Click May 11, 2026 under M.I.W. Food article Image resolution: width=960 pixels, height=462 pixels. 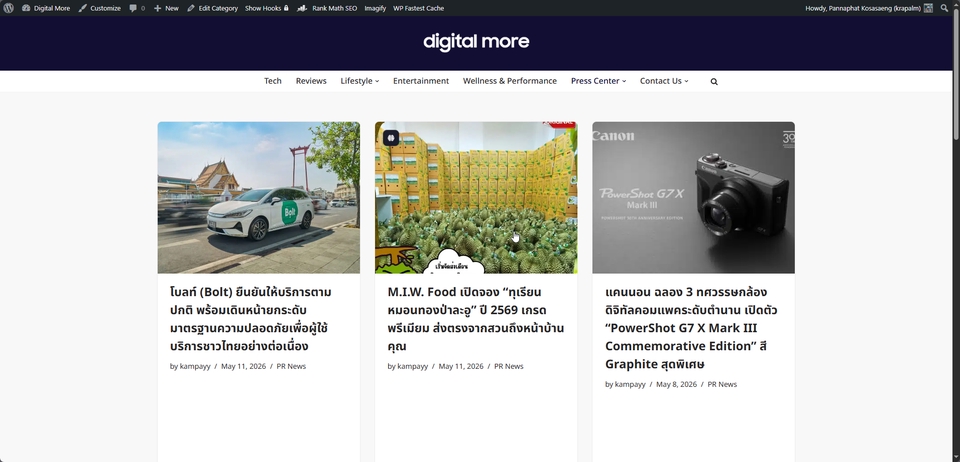[x=461, y=367]
